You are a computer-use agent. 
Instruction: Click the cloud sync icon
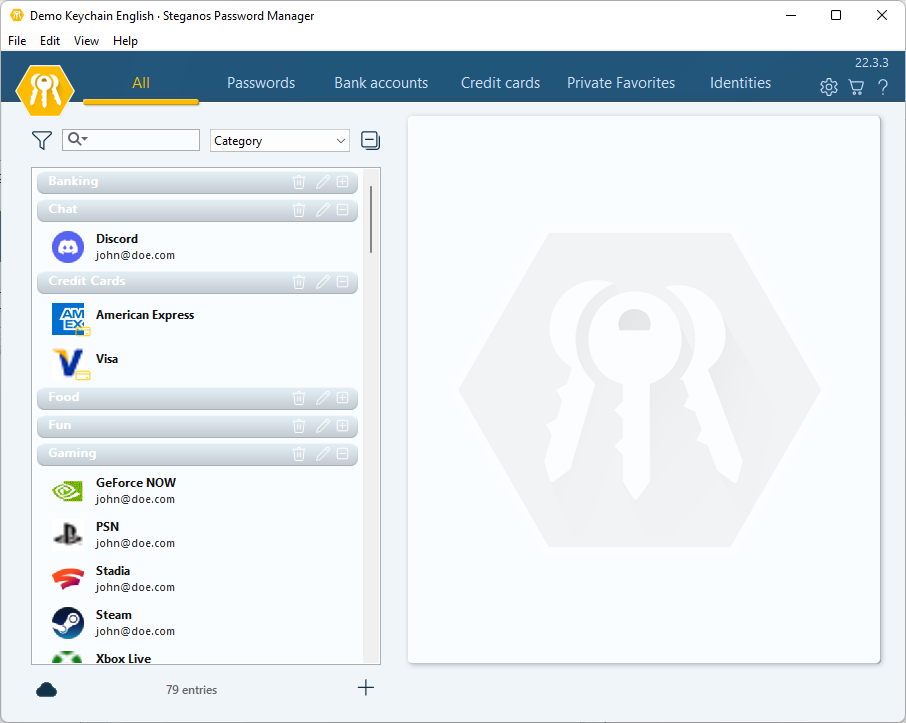46,689
